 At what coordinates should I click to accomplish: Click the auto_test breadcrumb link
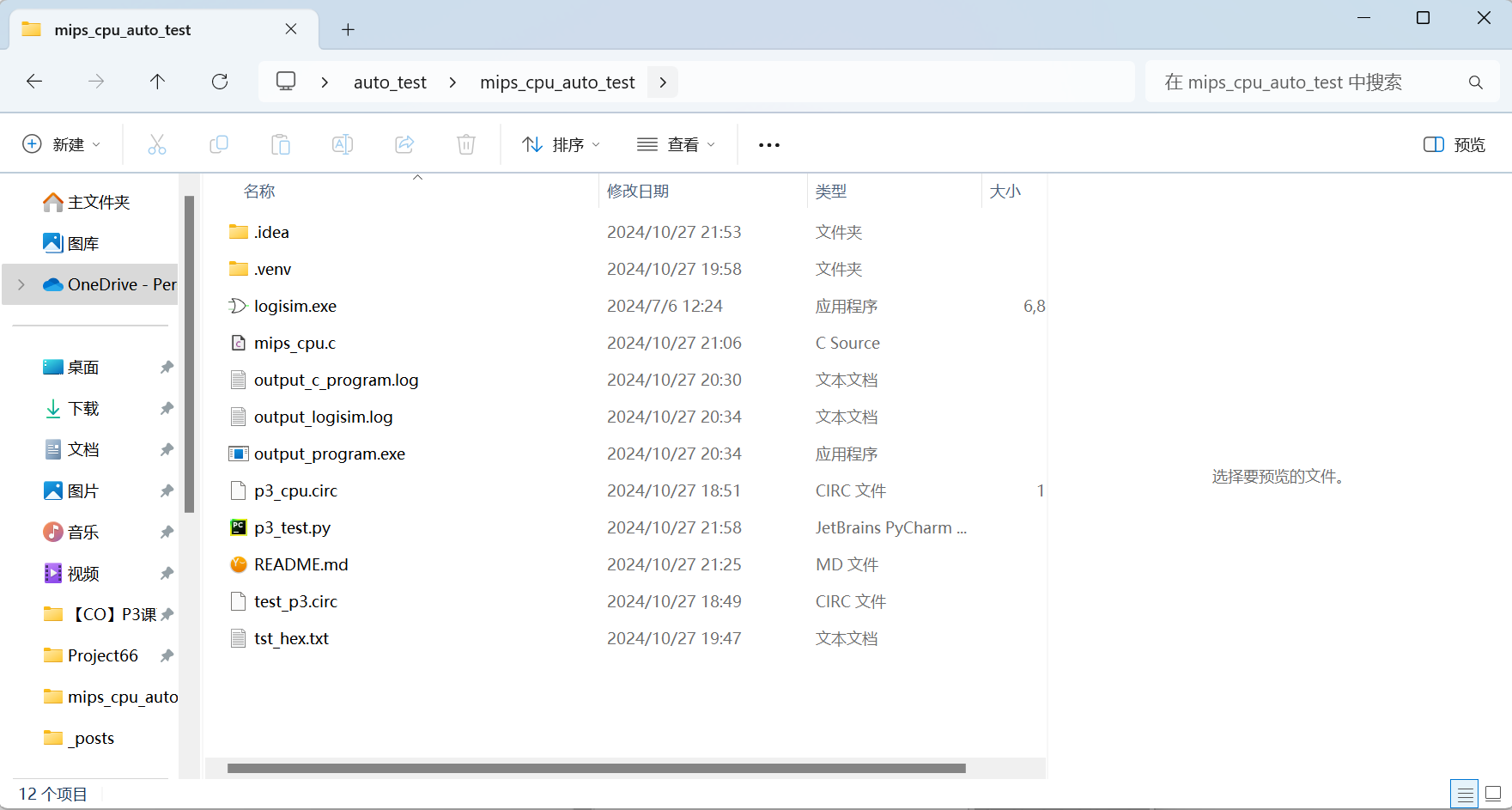(389, 82)
